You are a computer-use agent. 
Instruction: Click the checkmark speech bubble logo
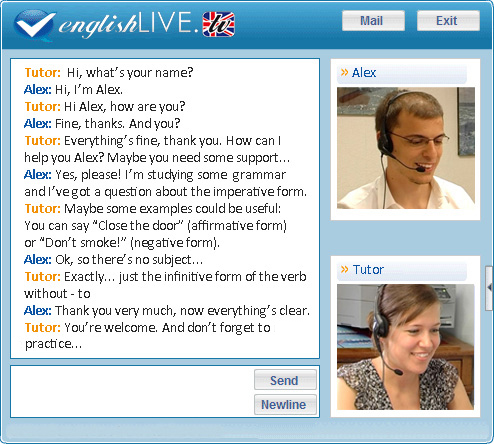coord(34,25)
